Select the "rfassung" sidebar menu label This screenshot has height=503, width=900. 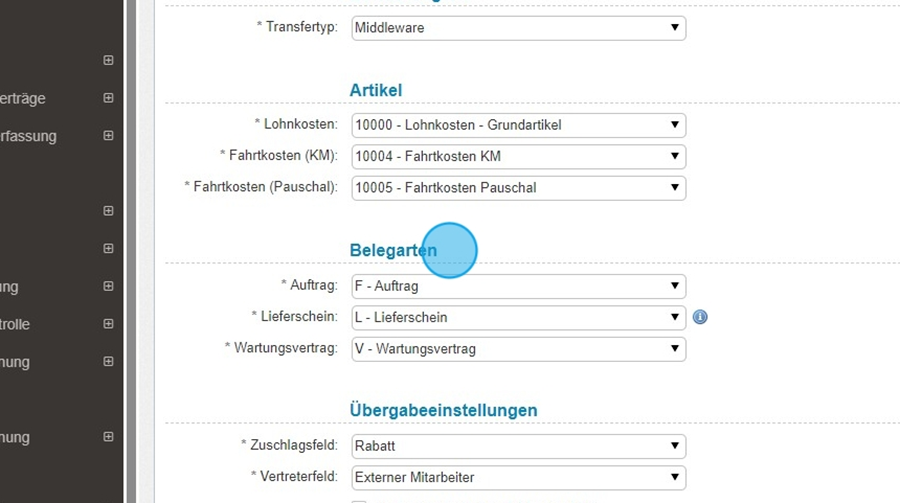click(29, 135)
